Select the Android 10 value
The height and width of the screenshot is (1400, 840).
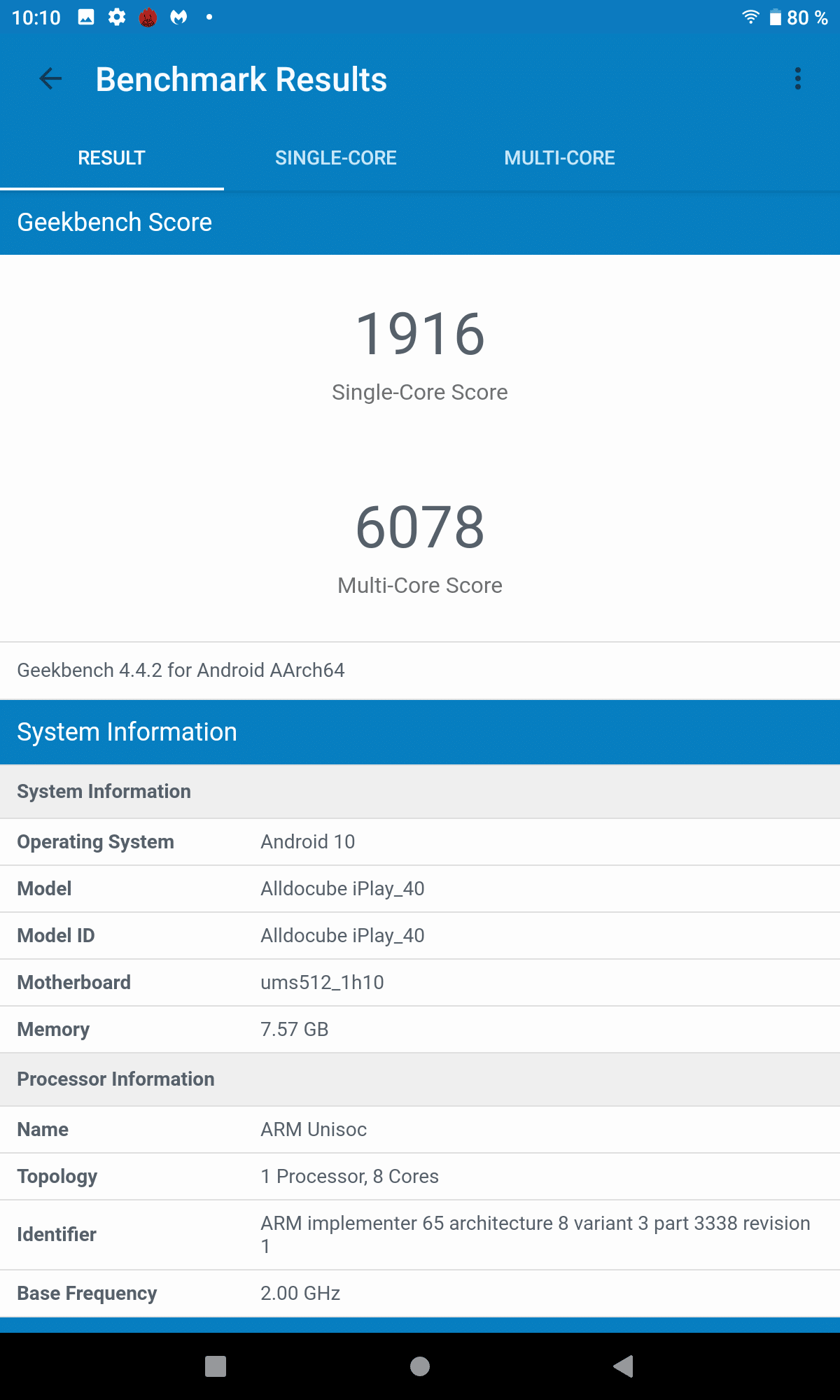[x=307, y=842]
